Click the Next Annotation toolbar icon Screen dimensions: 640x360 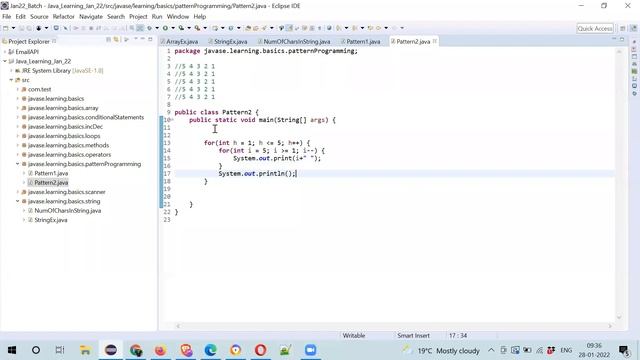339,28
